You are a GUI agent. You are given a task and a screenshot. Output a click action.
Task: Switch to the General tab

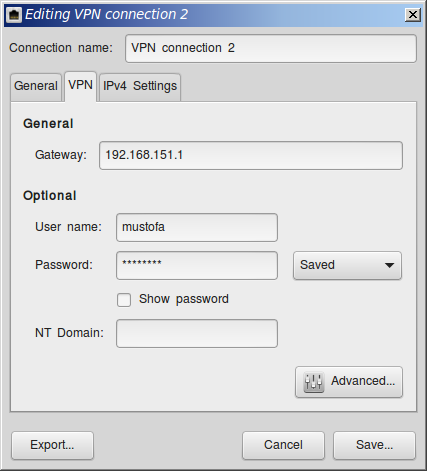[x=36, y=87]
